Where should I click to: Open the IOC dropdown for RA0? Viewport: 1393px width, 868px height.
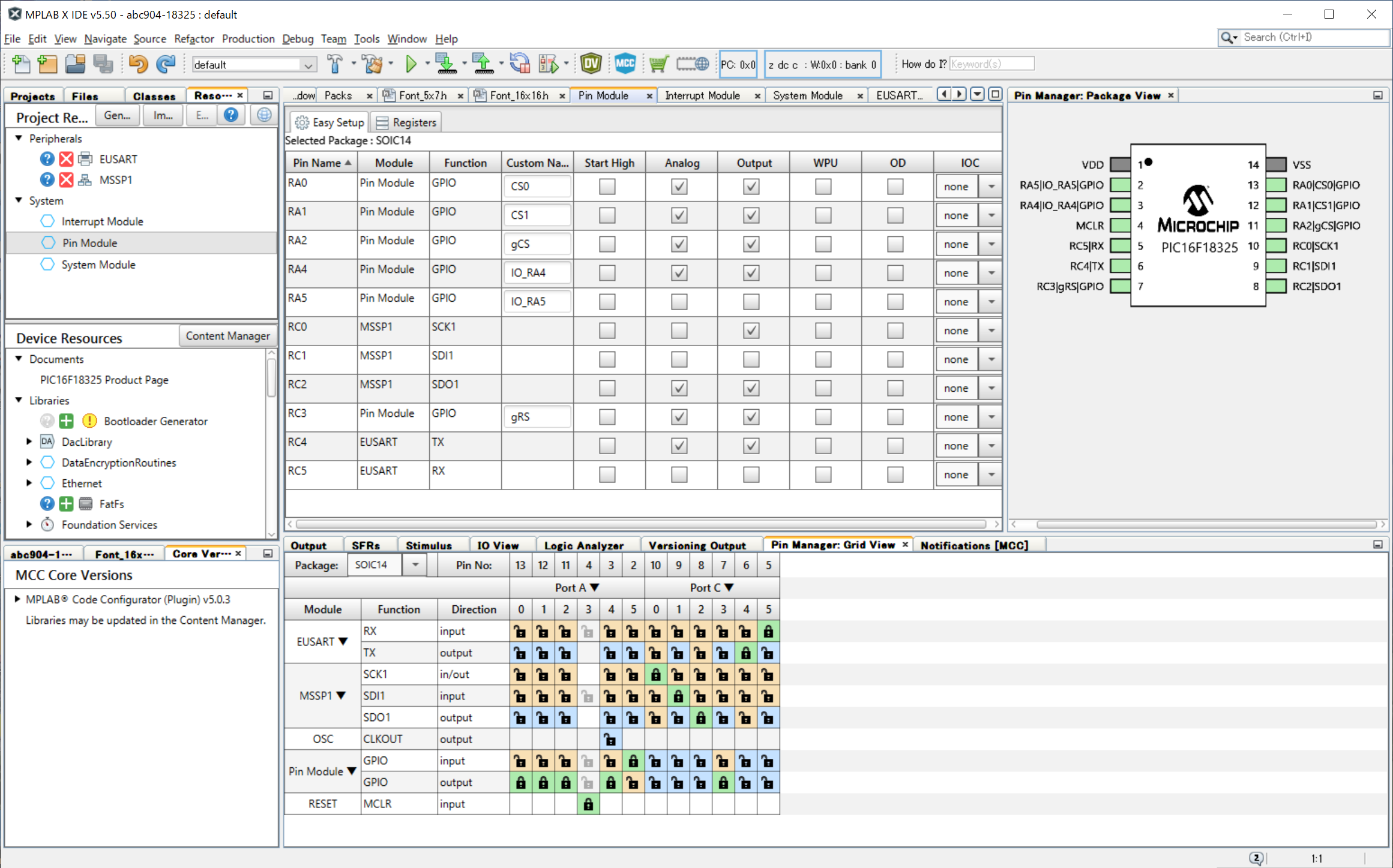point(991,187)
